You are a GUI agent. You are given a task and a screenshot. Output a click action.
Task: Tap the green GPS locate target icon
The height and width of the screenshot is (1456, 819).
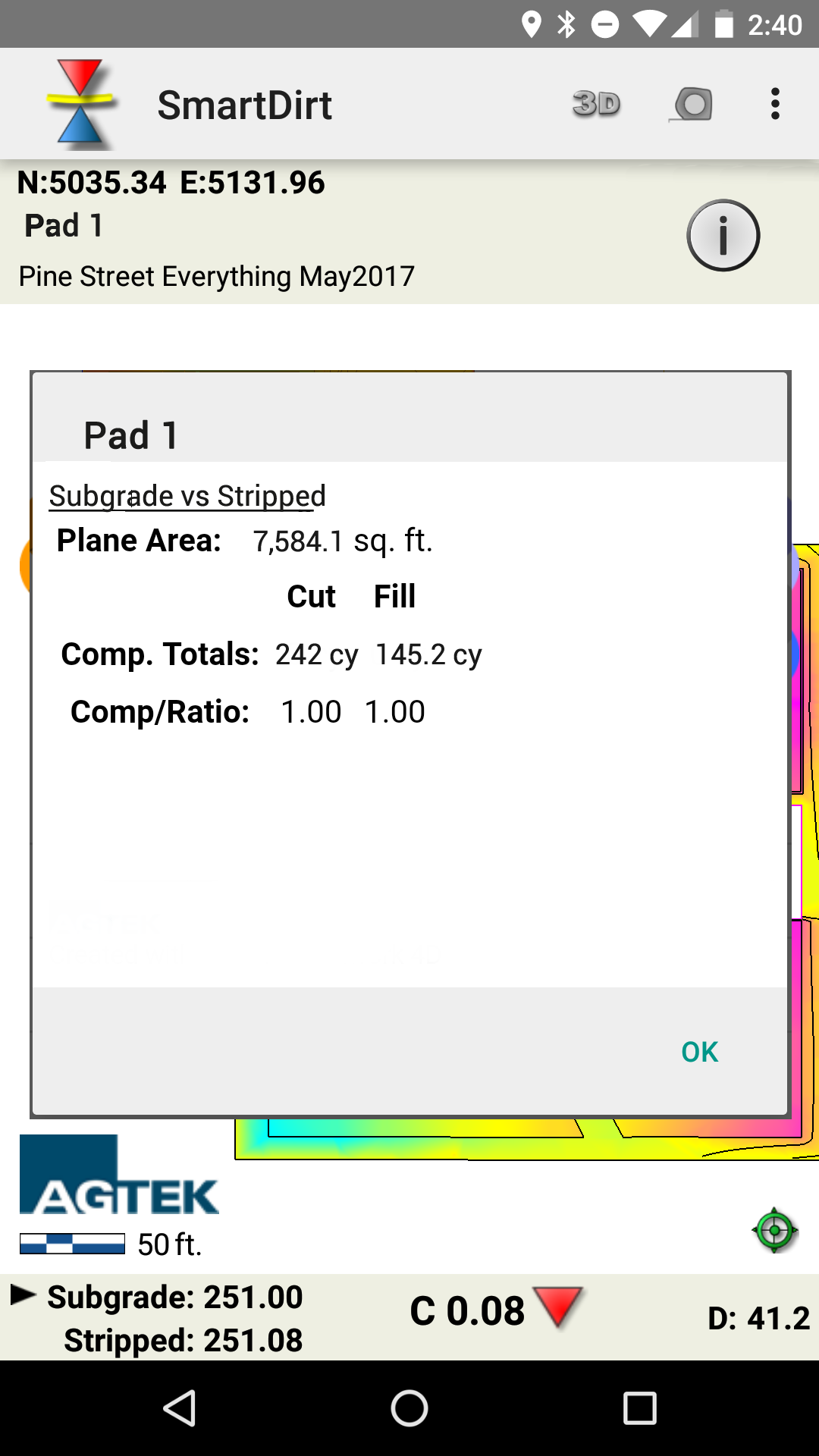coord(774,1230)
